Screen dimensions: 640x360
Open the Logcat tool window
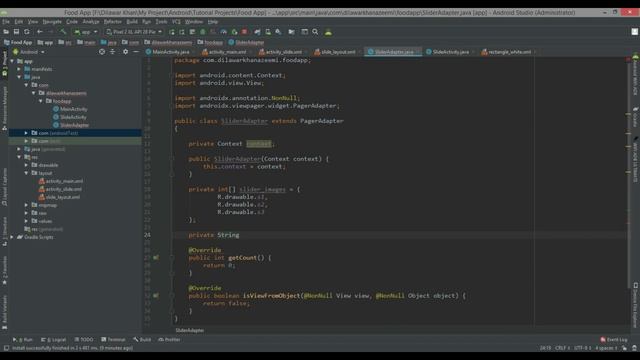click(53, 340)
